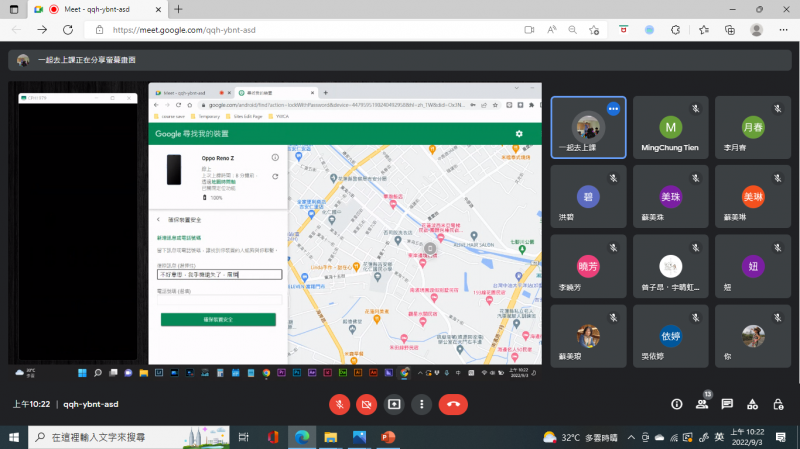The image size is (800, 449).
Task: Open Windows Start menu
Action: pyautogui.click(x=14, y=437)
